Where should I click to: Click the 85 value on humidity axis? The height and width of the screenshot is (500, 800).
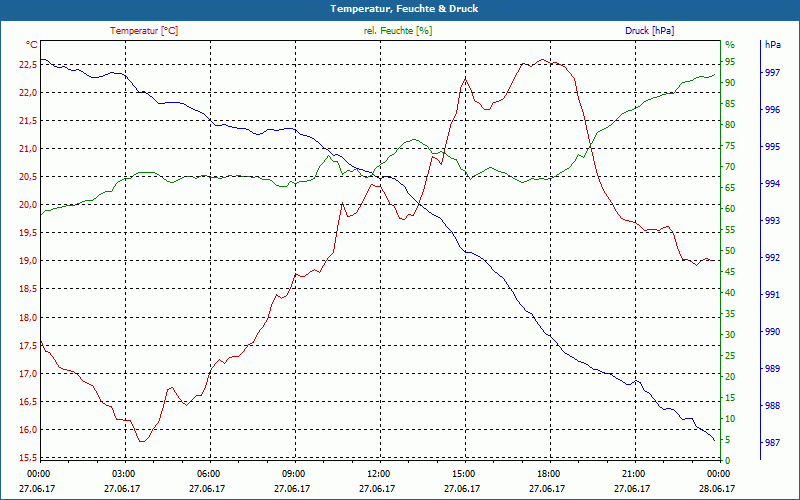[731, 104]
